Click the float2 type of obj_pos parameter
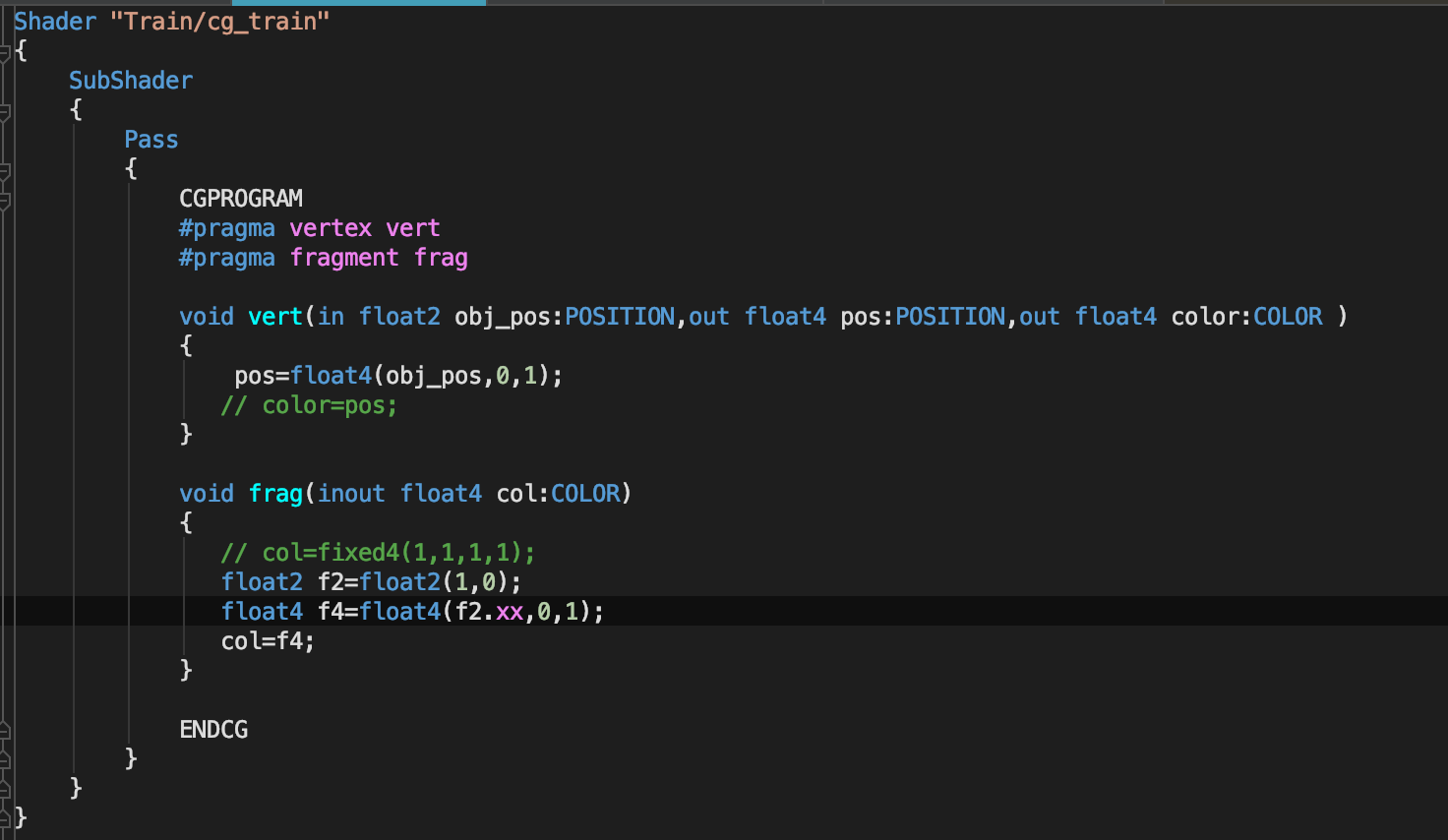 [399, 317]
